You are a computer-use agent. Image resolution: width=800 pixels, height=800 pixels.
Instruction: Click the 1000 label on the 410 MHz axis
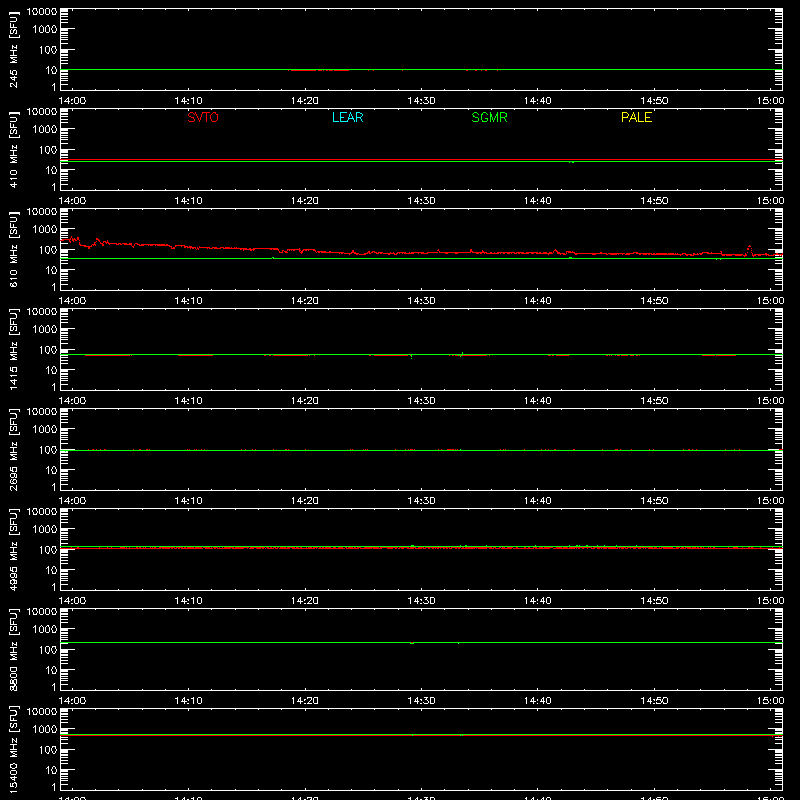tap(45, 129)
